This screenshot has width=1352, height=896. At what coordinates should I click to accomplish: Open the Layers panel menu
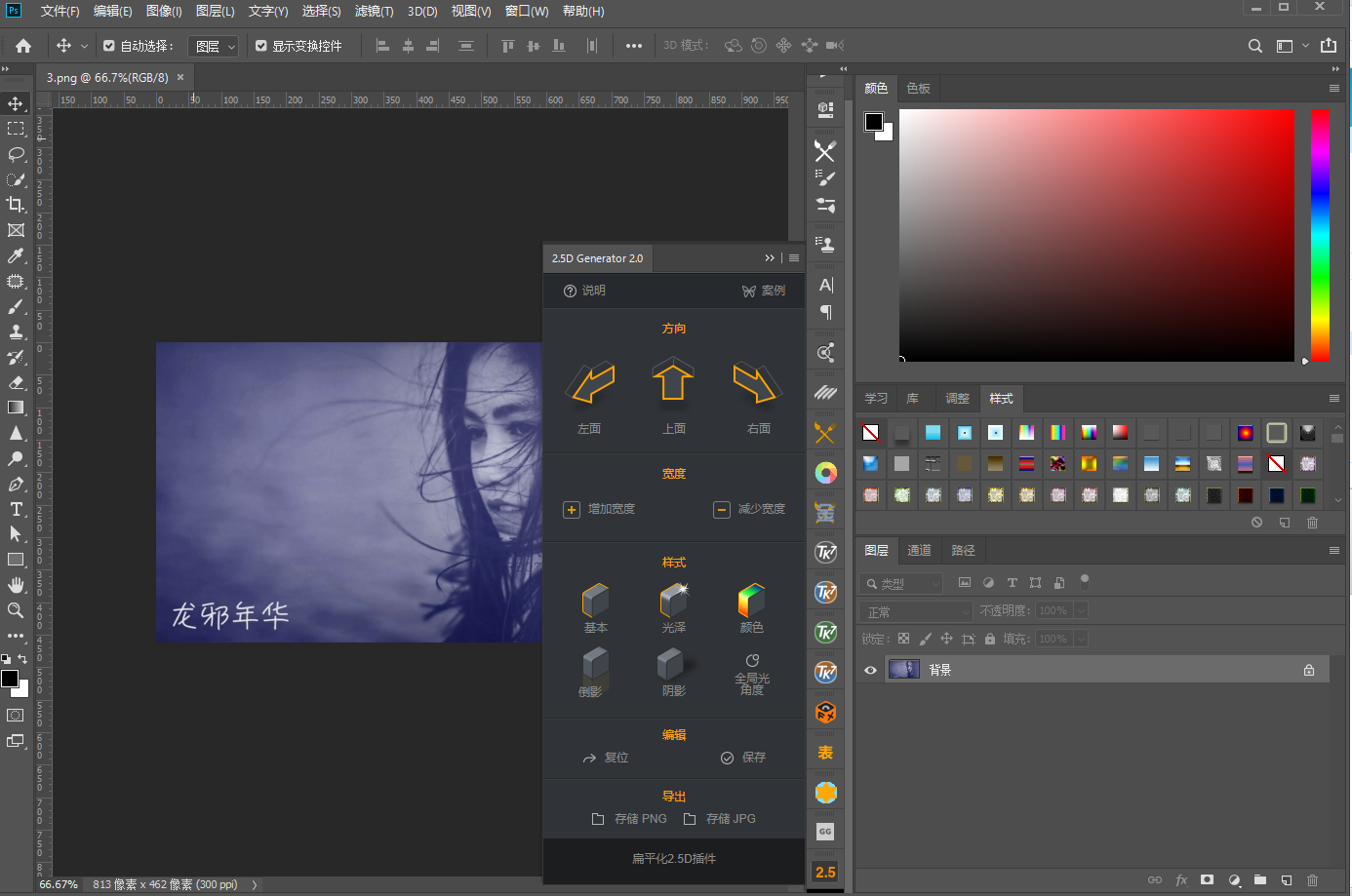pos(1333,550)
